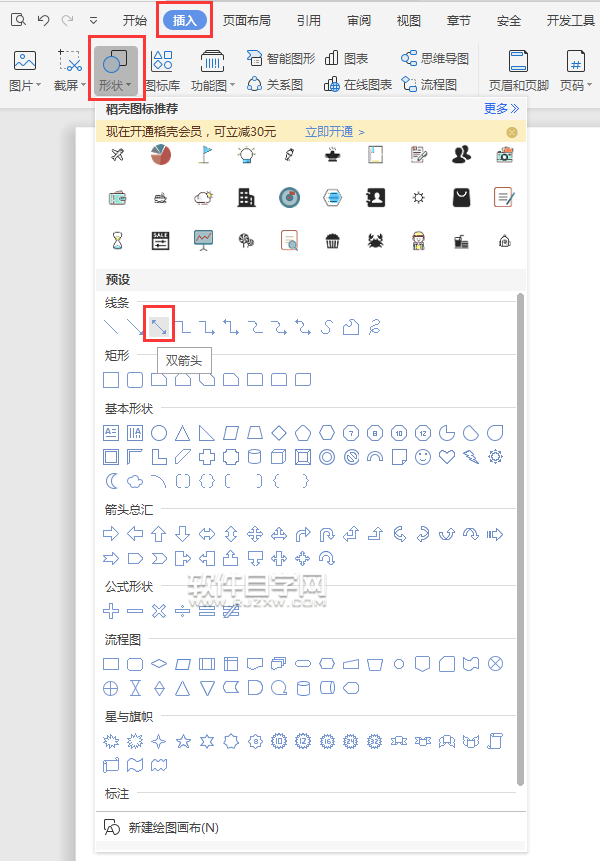This screenshot has width=600, height=861.
Task: Pick the pie chart recommended icon
Action: tap(161, 155)
